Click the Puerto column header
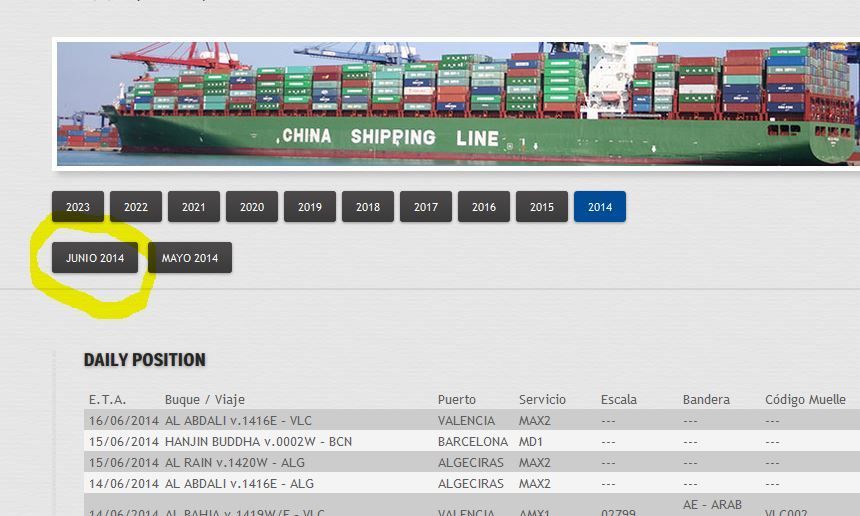 [457, 400]
